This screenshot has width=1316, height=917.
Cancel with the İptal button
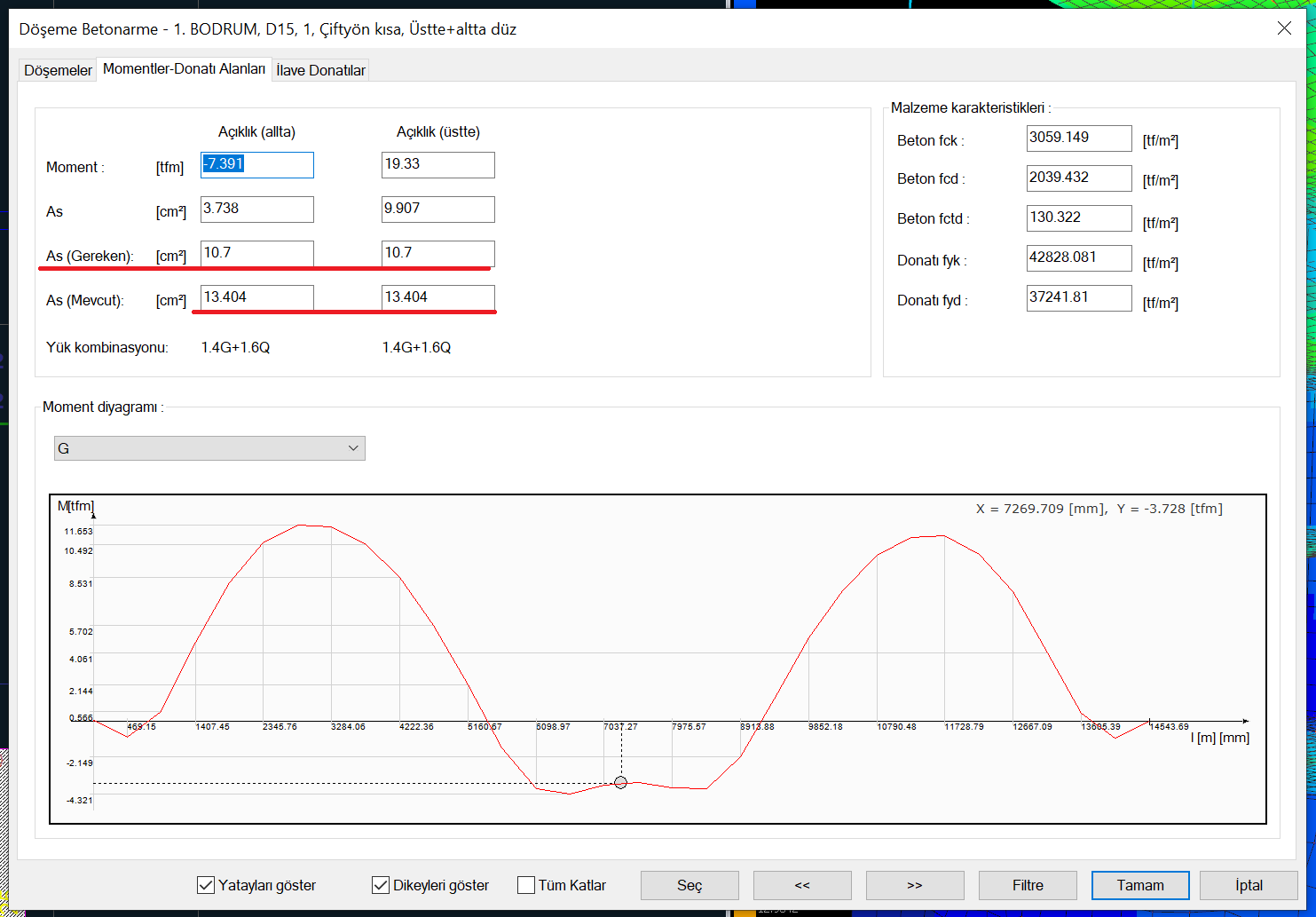point(1249,885)
